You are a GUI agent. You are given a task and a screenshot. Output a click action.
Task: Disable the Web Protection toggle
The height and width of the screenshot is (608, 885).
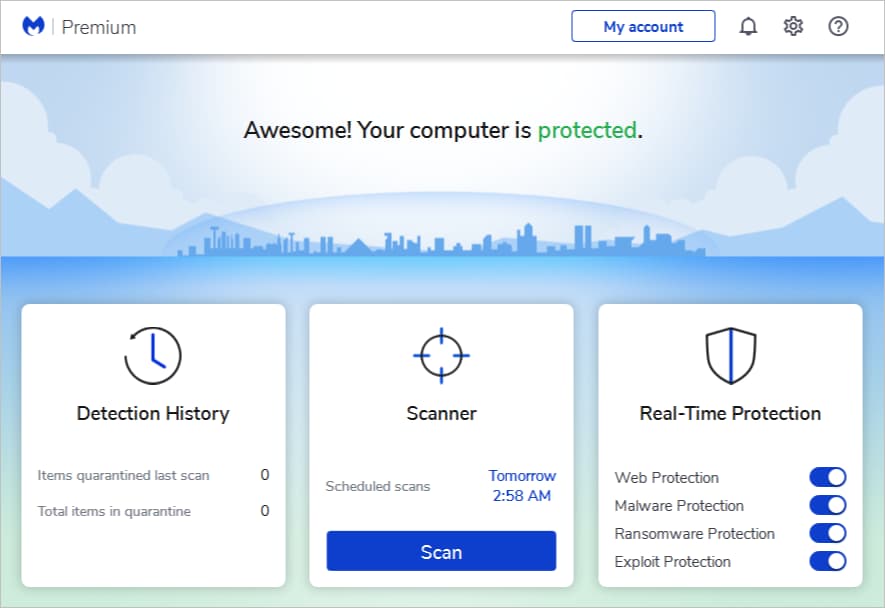pyautogui.click(x=827, y=477)
